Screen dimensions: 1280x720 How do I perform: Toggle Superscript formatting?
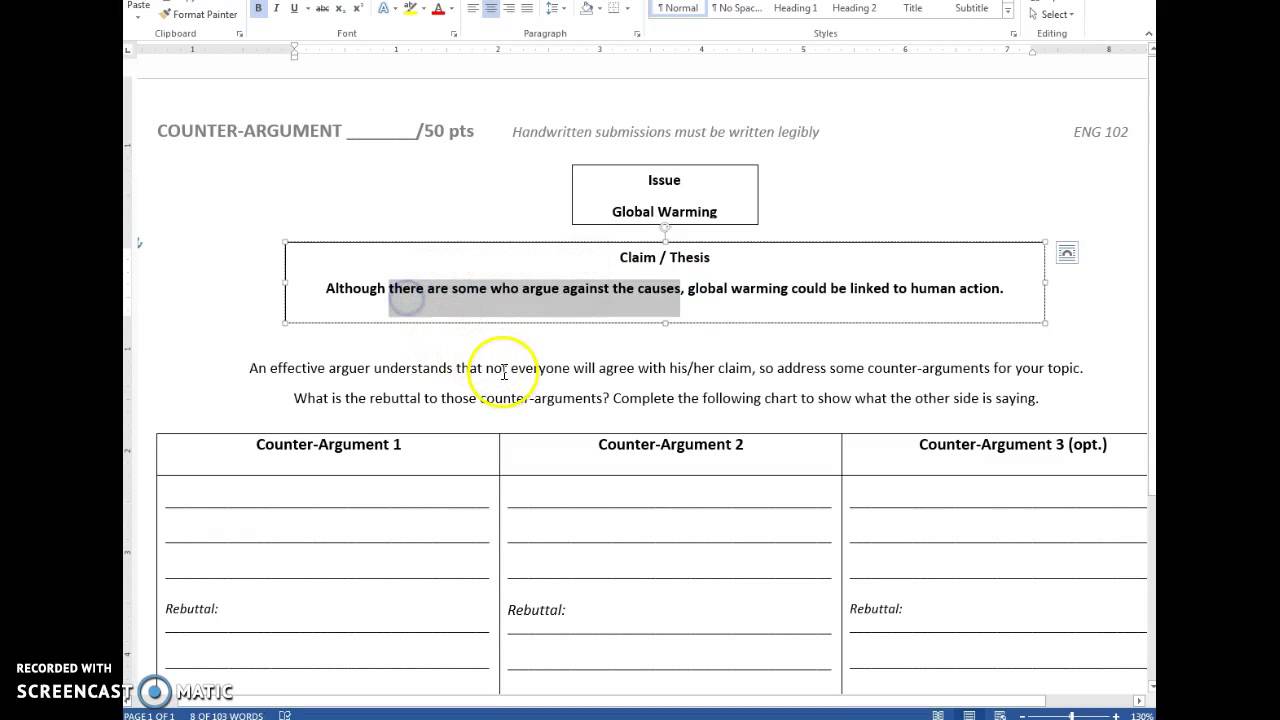pyautogui.click(x=358, y=8)
